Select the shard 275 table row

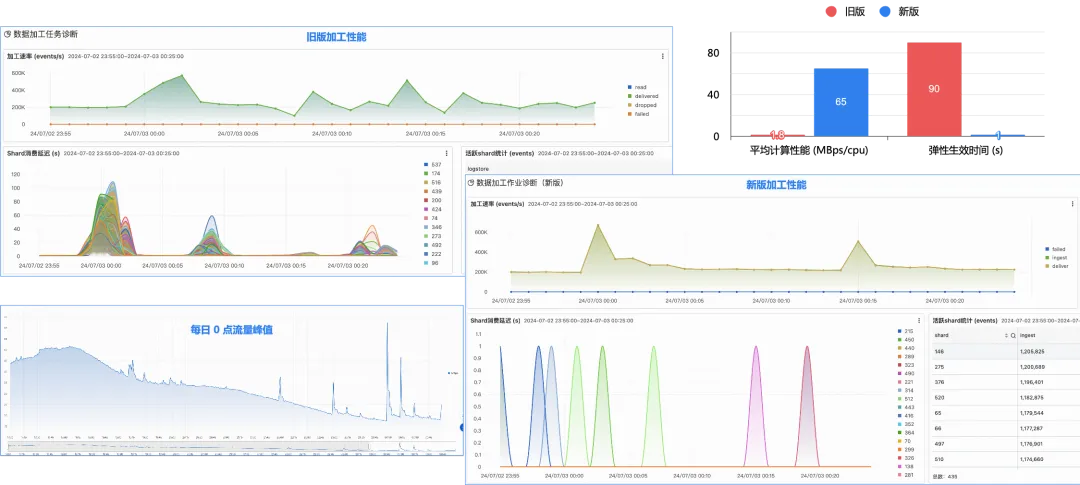click(1000, 367)
